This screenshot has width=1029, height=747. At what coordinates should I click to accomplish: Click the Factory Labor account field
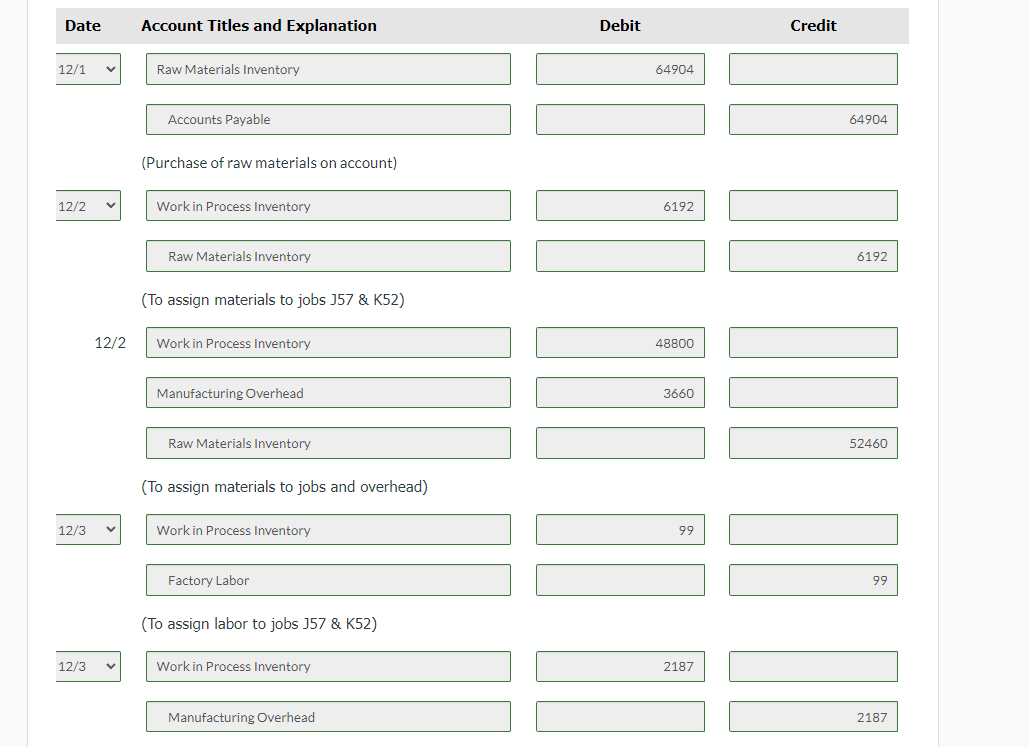pos(328,580)
